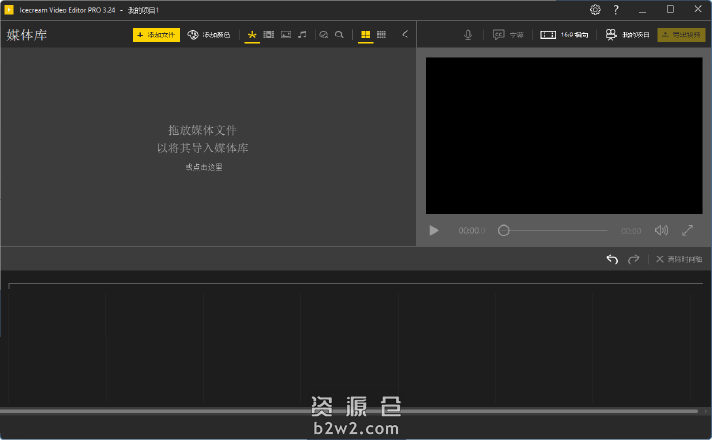
Task: Filter media library by image files
Action: click(286, 34)
